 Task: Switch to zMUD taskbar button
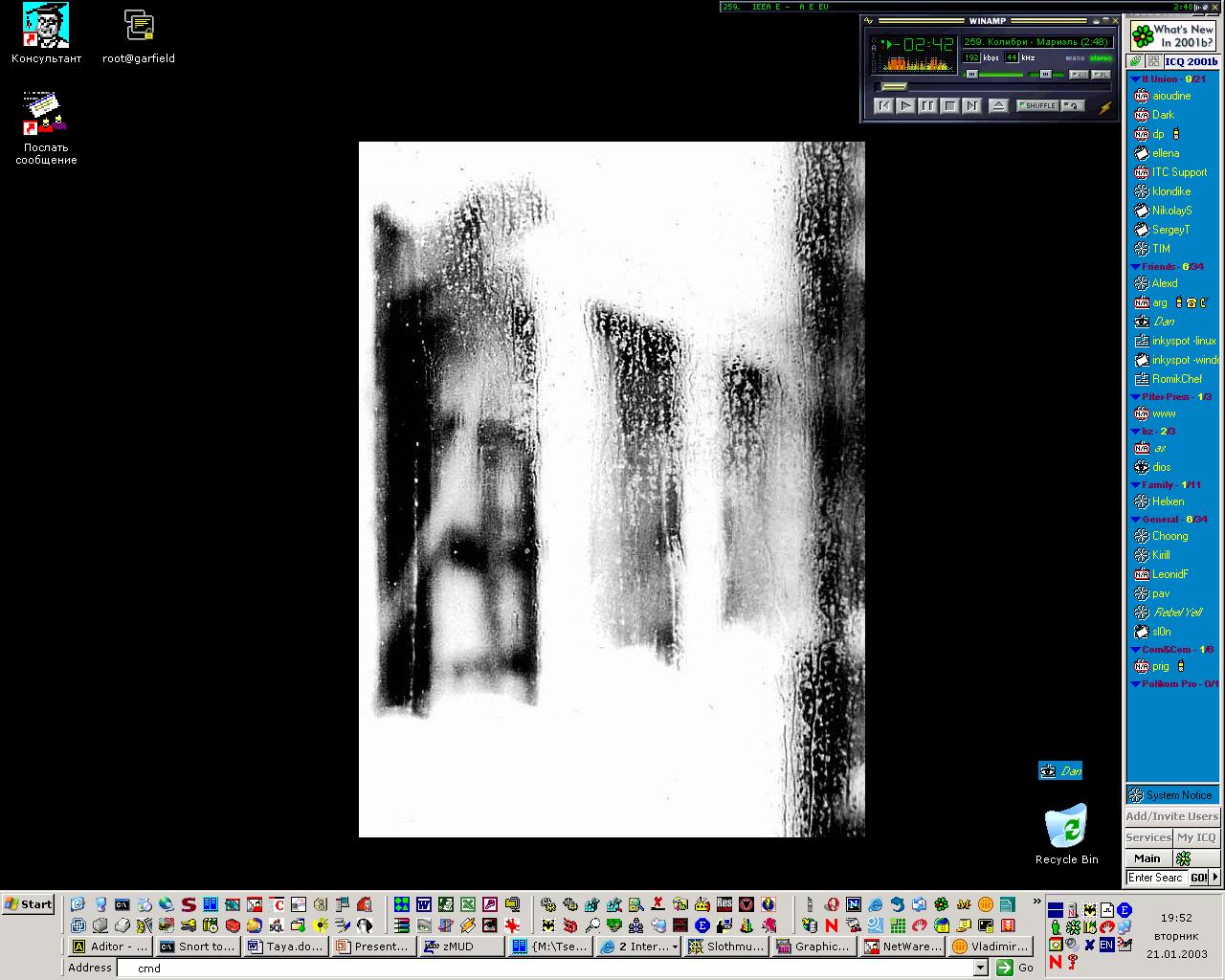(463, 947)
